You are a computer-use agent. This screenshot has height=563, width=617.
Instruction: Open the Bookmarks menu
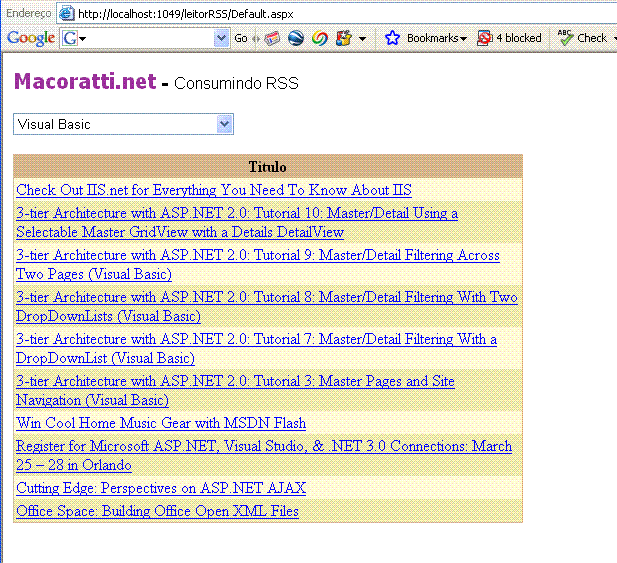[437, 38]
